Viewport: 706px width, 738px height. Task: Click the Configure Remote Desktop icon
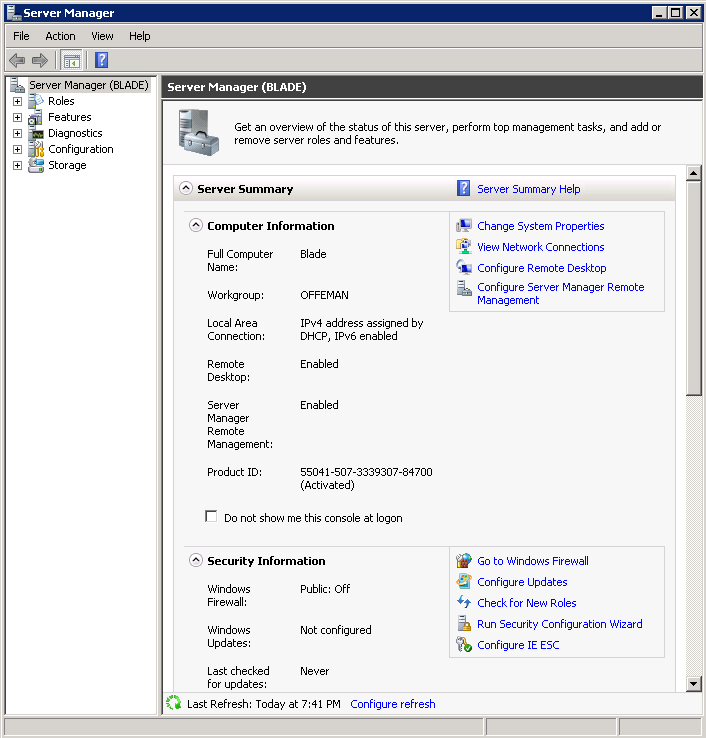tap(464, 267)
